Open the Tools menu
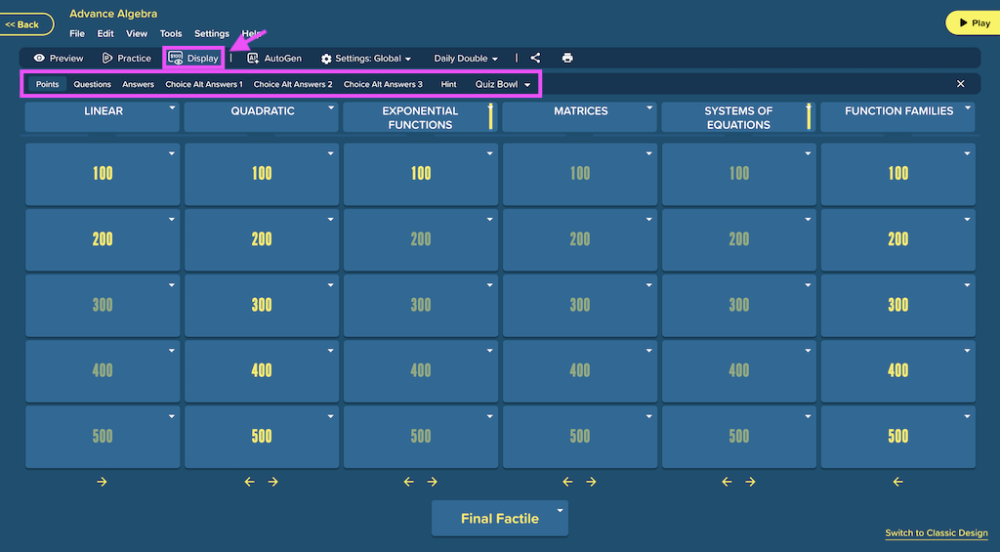1000x552 pixels. 171,33
